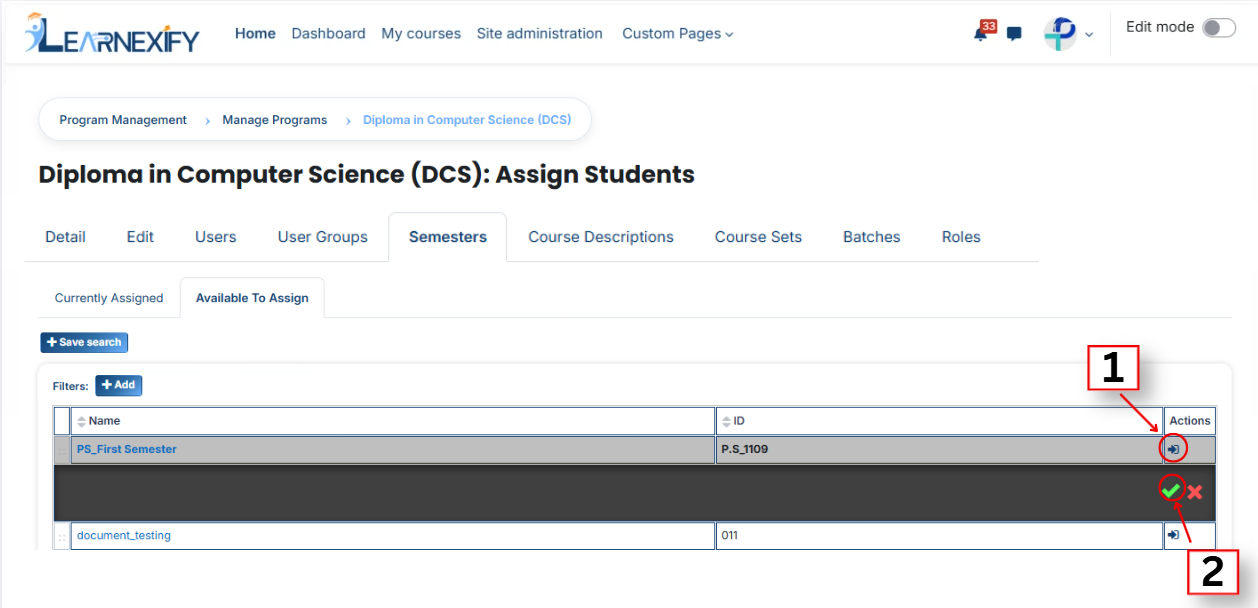Open the Course Sets tab
This screenshot has width=1258, height=608.
pyautogui.click(x=759, y=237)
